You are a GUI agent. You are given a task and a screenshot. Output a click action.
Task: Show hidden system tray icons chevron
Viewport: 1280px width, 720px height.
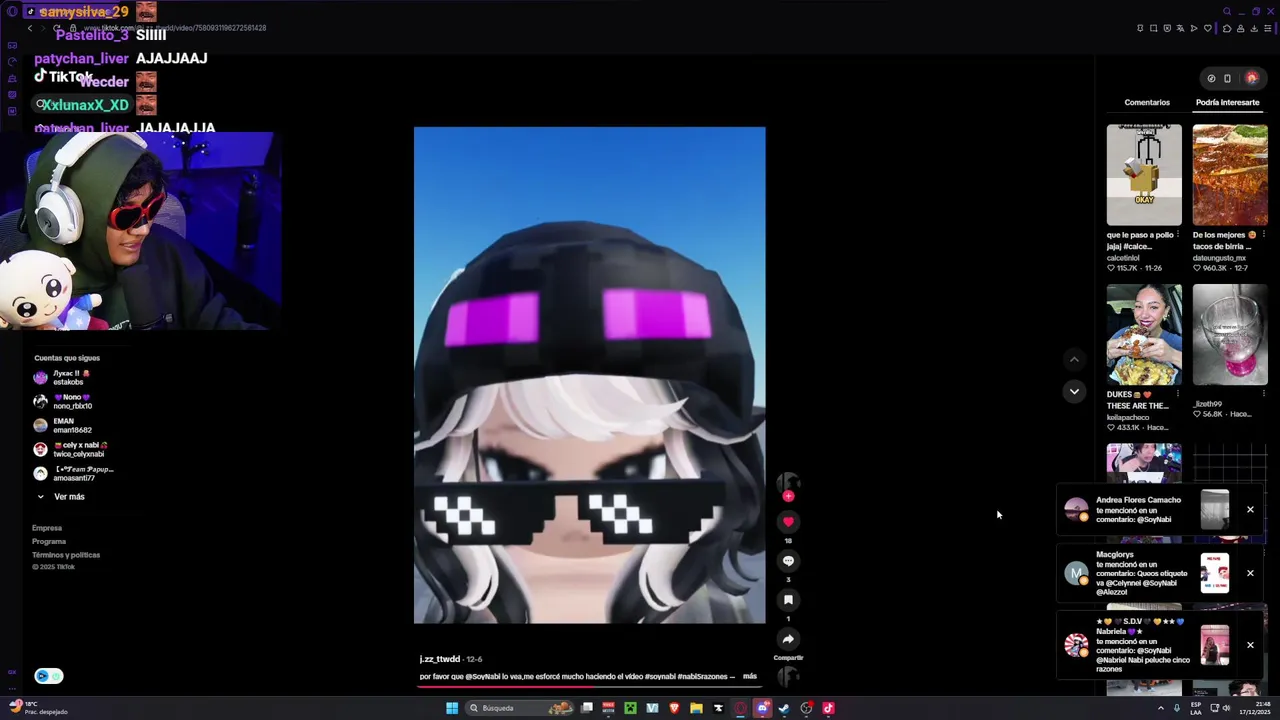click(x=1161, y=708)
